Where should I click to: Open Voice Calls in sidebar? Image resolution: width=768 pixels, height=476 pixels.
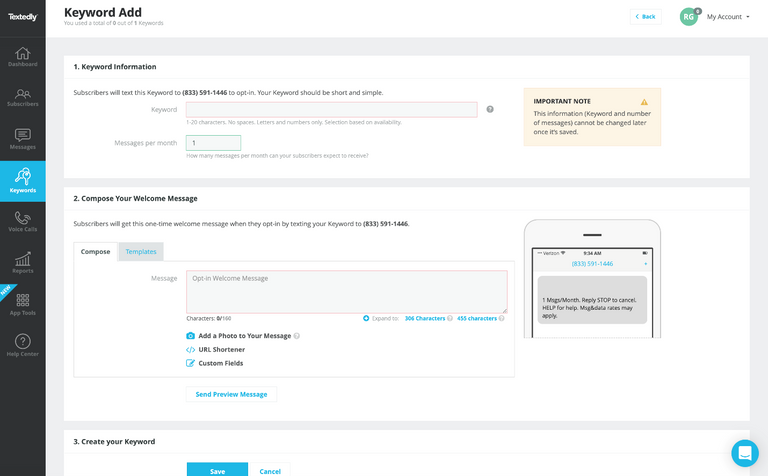point(22,222)
